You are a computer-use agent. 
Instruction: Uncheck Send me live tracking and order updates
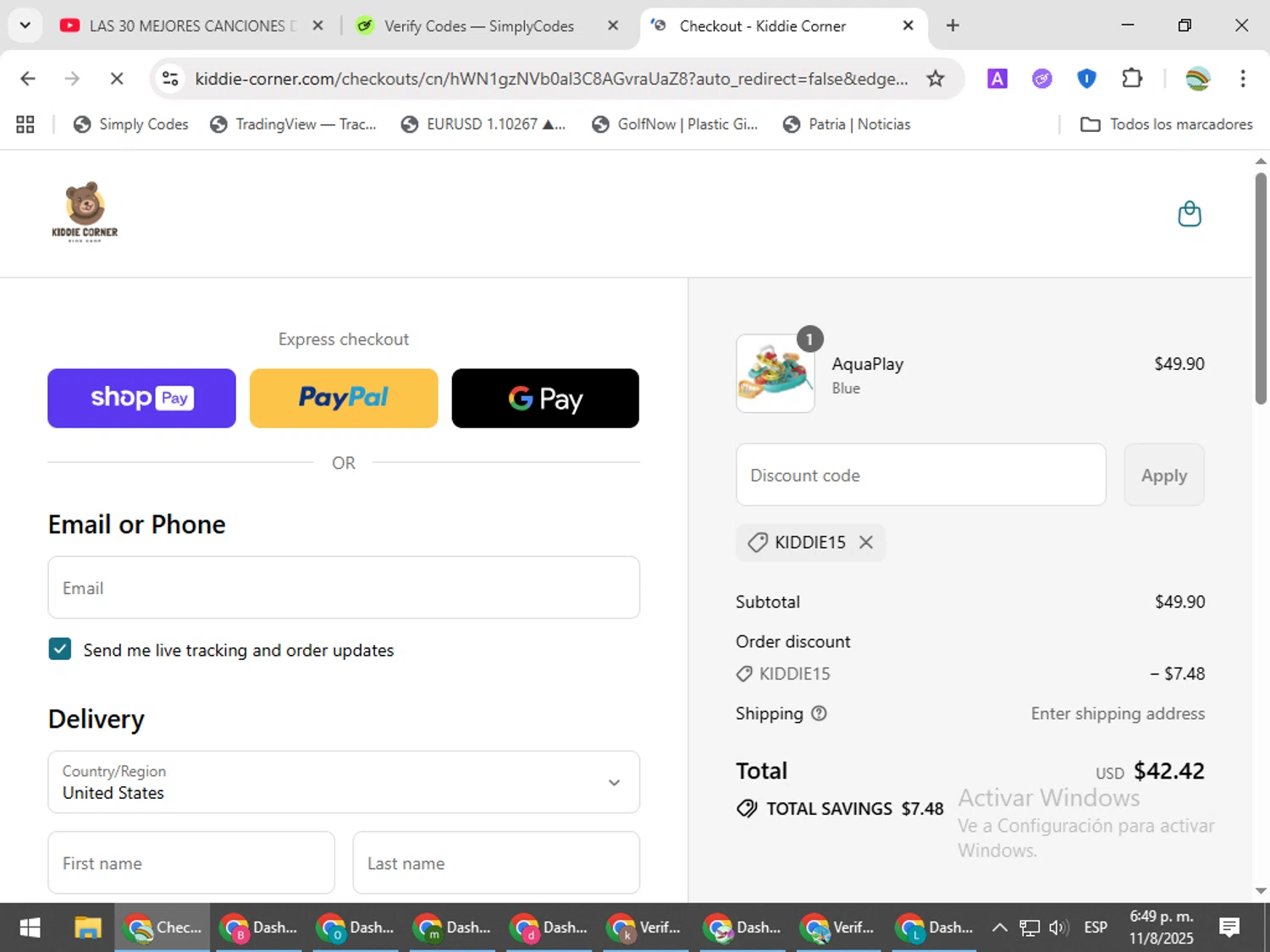60,649
